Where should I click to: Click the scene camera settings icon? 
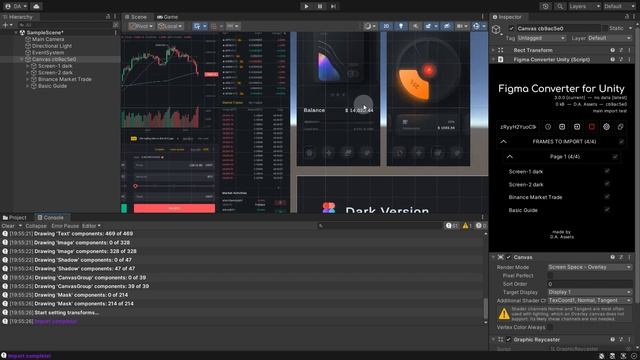[x=462, y=26]
